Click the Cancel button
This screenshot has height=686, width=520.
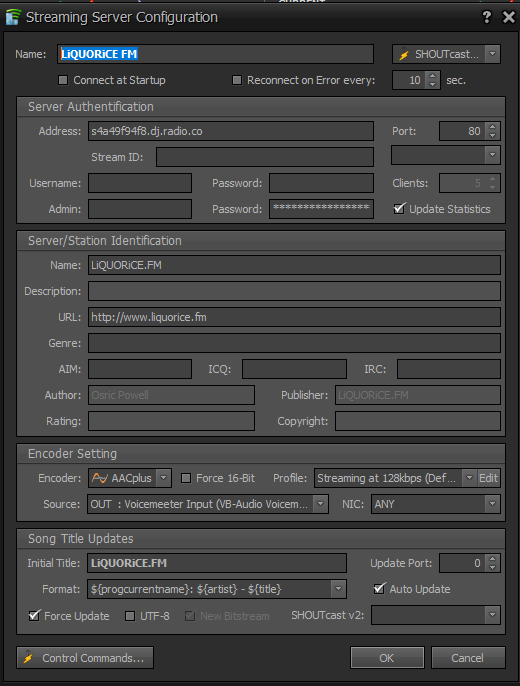click(468, 658)
